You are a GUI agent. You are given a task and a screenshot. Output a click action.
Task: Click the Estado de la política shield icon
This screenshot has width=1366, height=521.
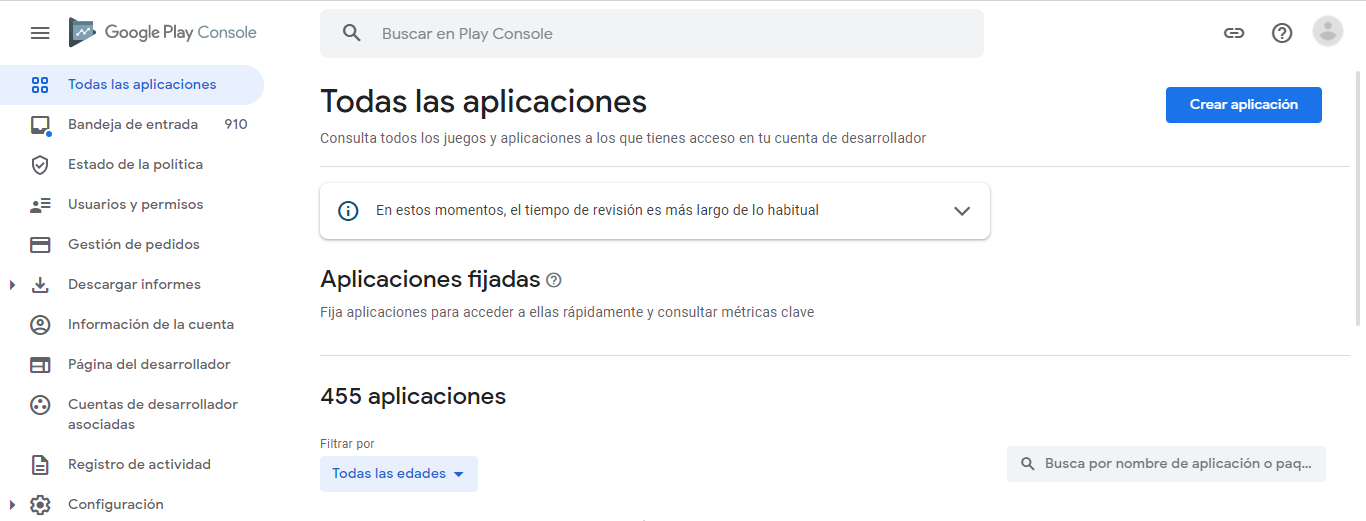click(x=40, y=165)
